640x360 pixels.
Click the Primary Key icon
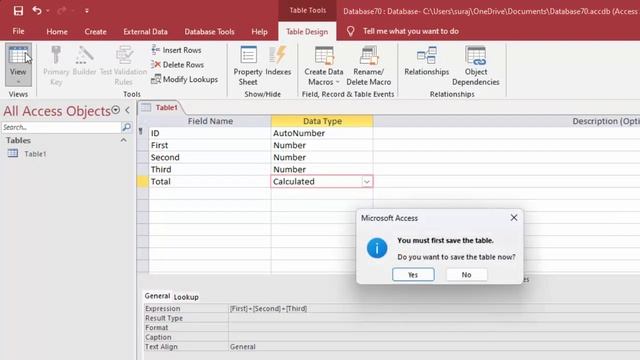[56, 55]
